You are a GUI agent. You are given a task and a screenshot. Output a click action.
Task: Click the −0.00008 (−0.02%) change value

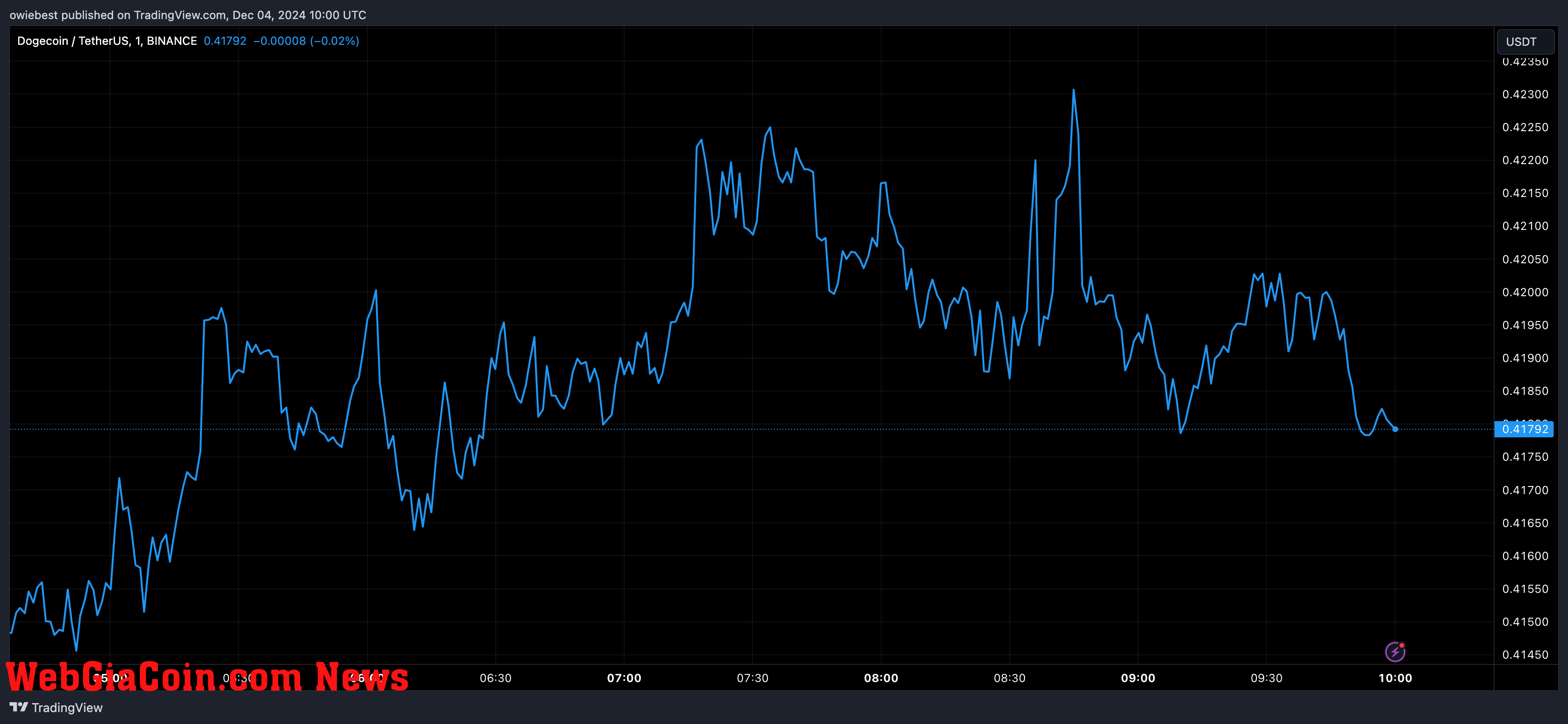pyautogui.click(x=306, y=41)
